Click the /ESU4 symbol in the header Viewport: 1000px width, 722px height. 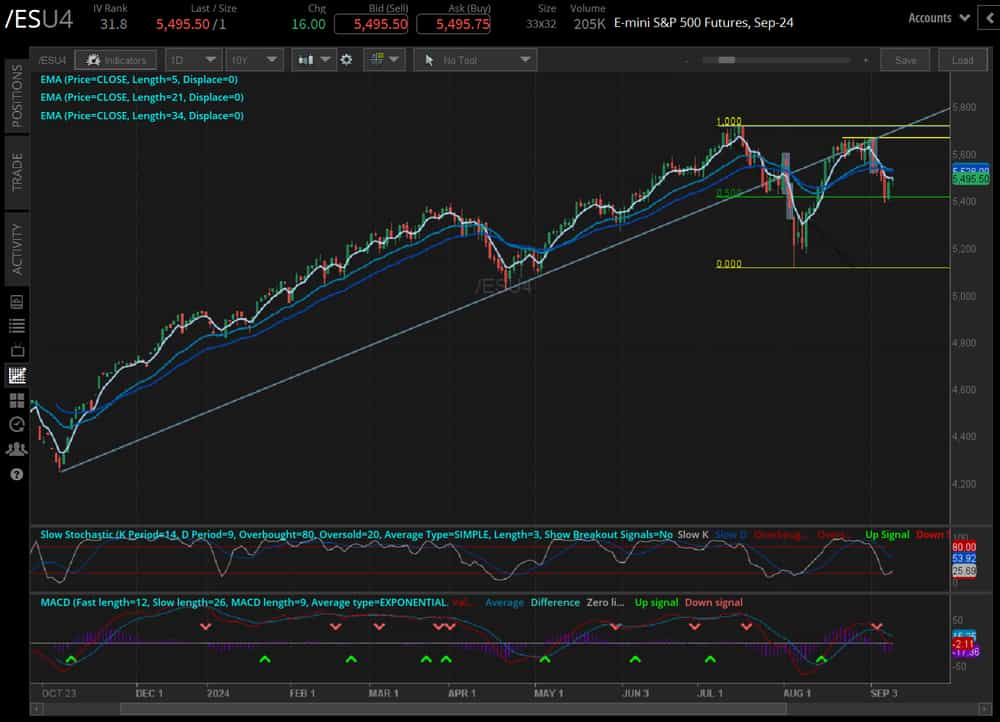pyautogui.click(x=40, y=19)
